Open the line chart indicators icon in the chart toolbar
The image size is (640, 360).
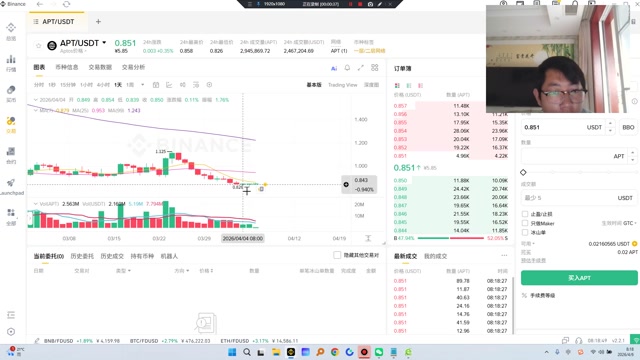coord(169,85)
